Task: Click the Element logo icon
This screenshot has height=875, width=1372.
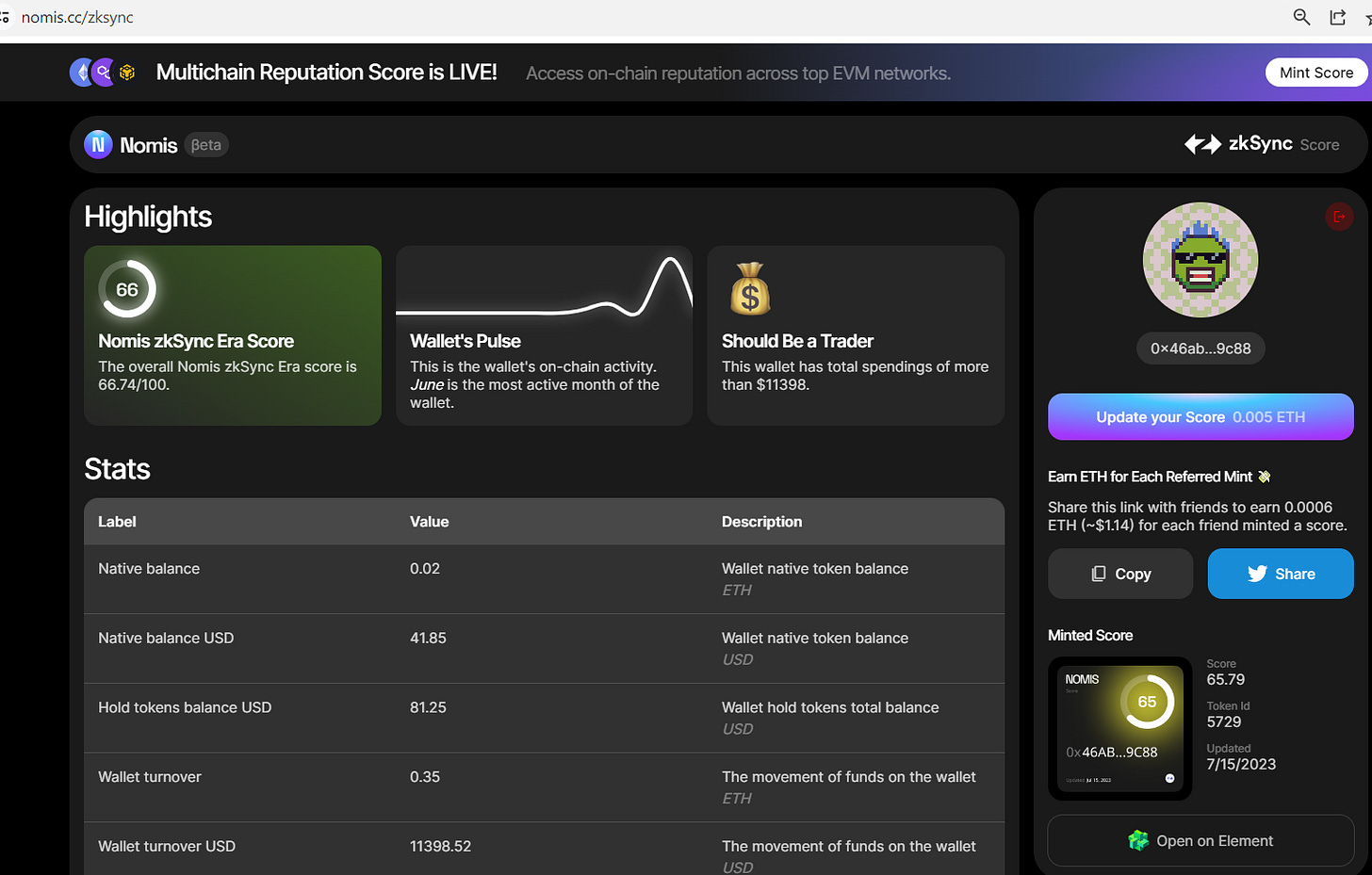Action: (x=1138, y=840)
